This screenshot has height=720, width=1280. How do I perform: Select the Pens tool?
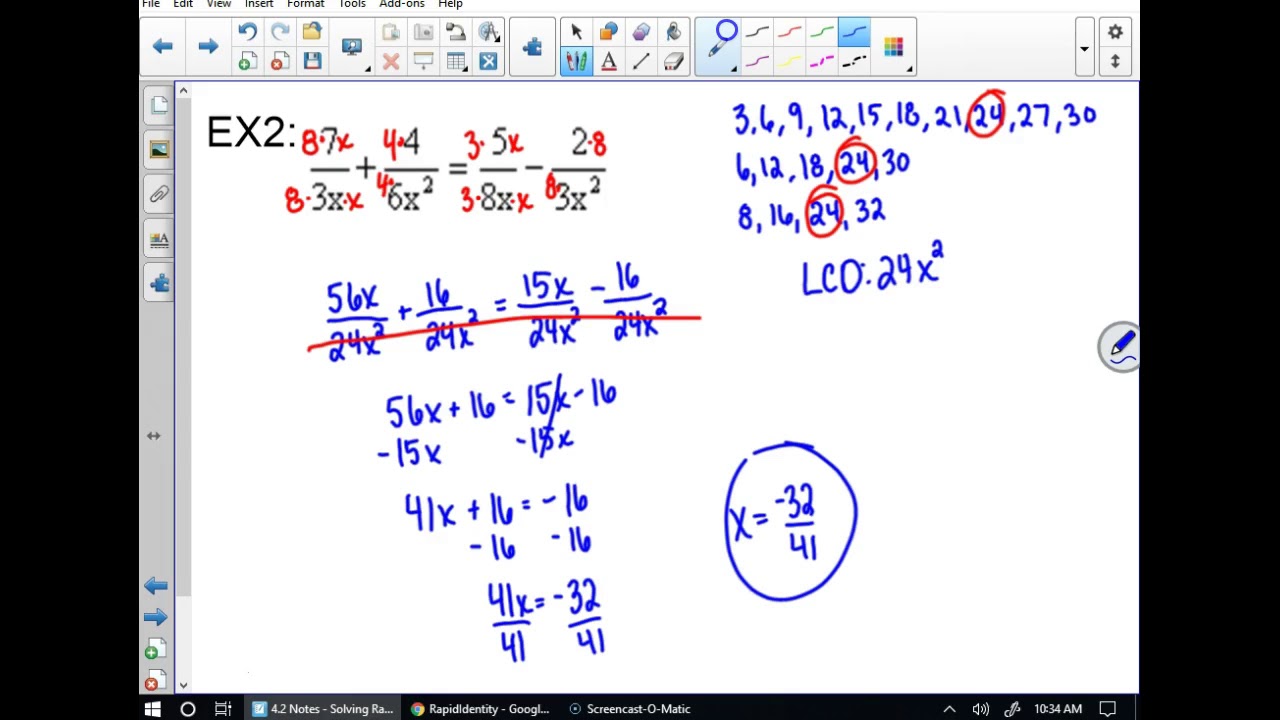pyautogui.click(x=576, y=62)
